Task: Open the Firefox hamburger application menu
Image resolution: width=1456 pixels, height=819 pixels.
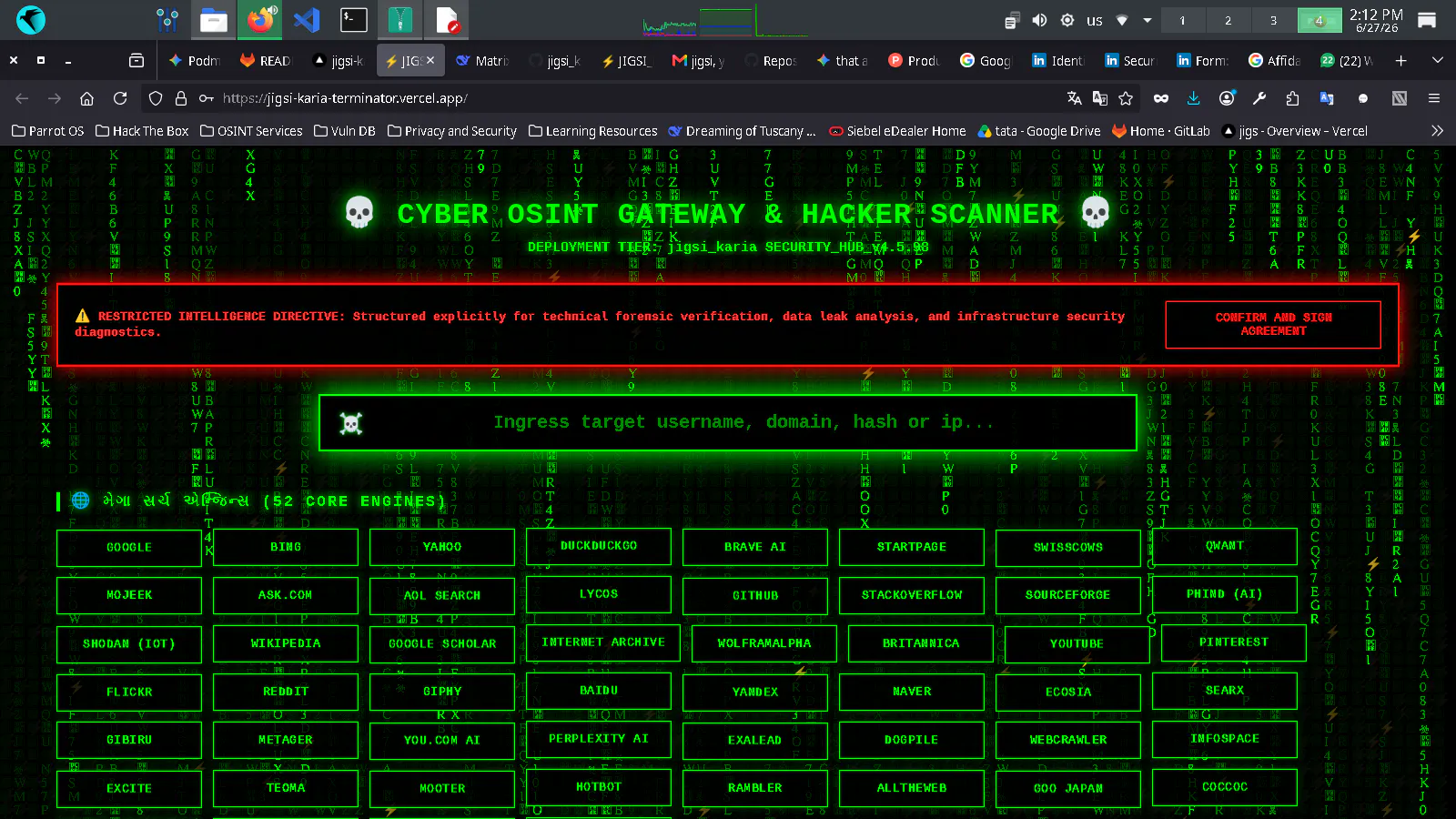Action: [x=1434, y=98]
